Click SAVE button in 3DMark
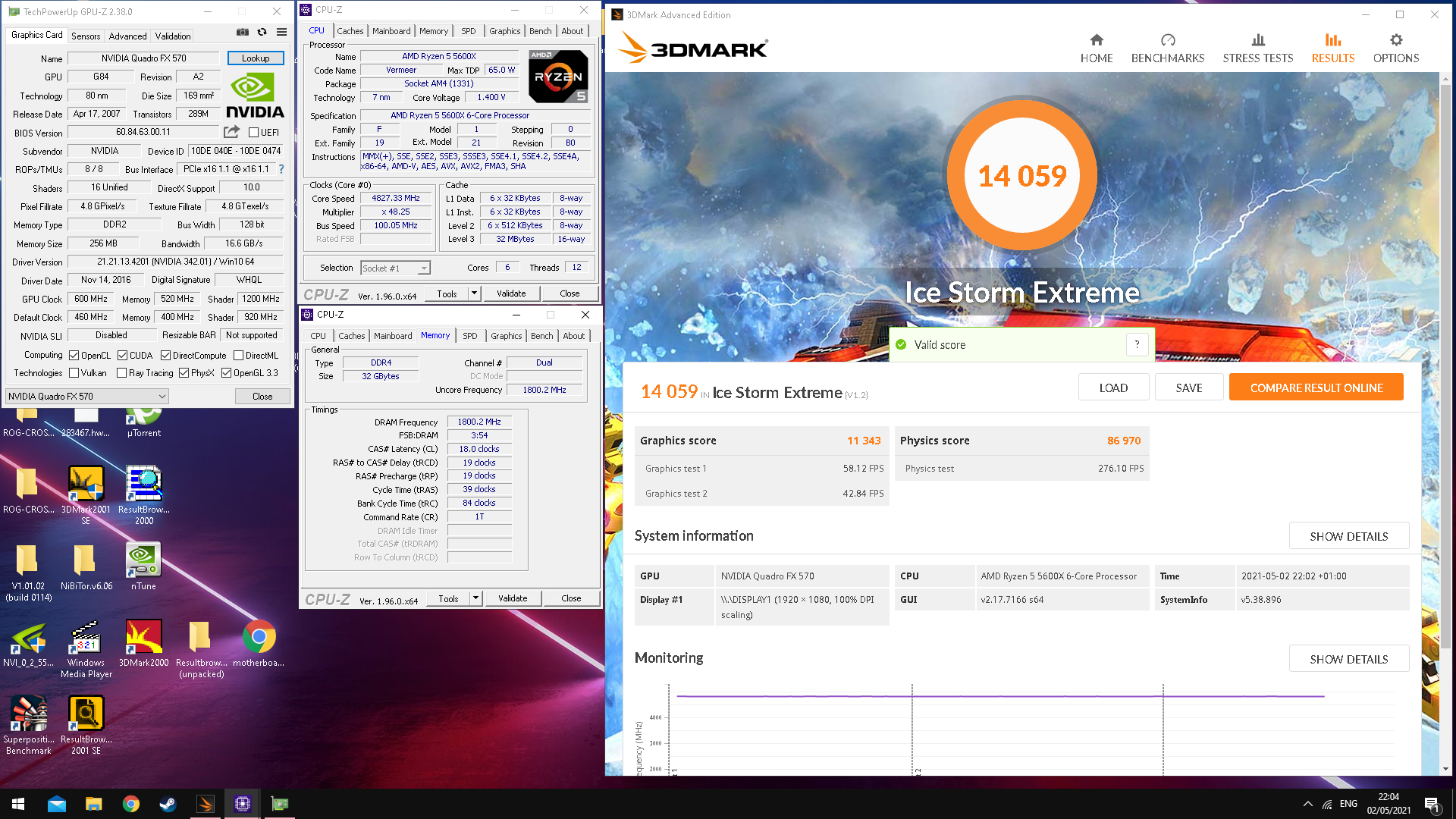 click(x=1188, y=388)
